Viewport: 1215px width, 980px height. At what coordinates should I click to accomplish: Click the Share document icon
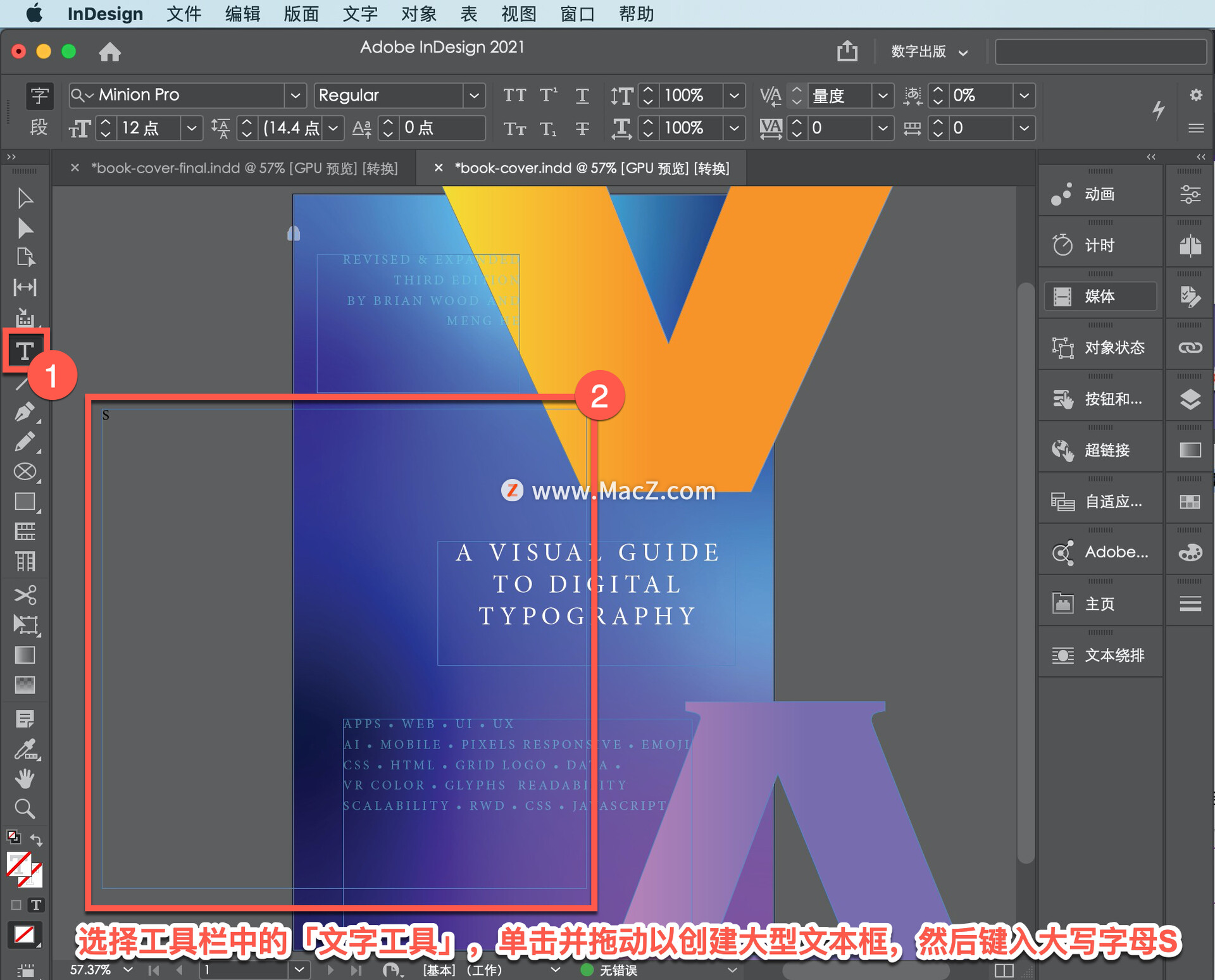pyautogui.click(x=847, y=51)
